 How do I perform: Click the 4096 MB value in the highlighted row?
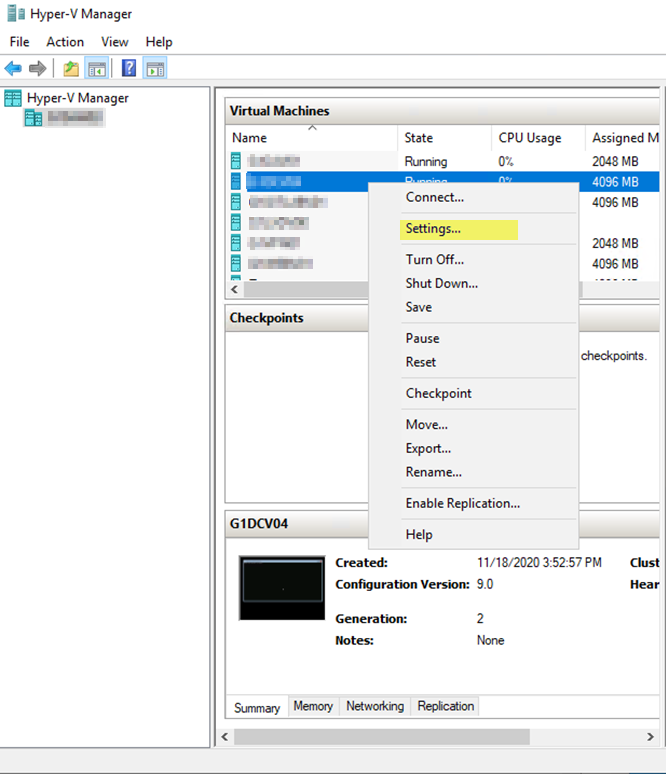click(615, 182)
